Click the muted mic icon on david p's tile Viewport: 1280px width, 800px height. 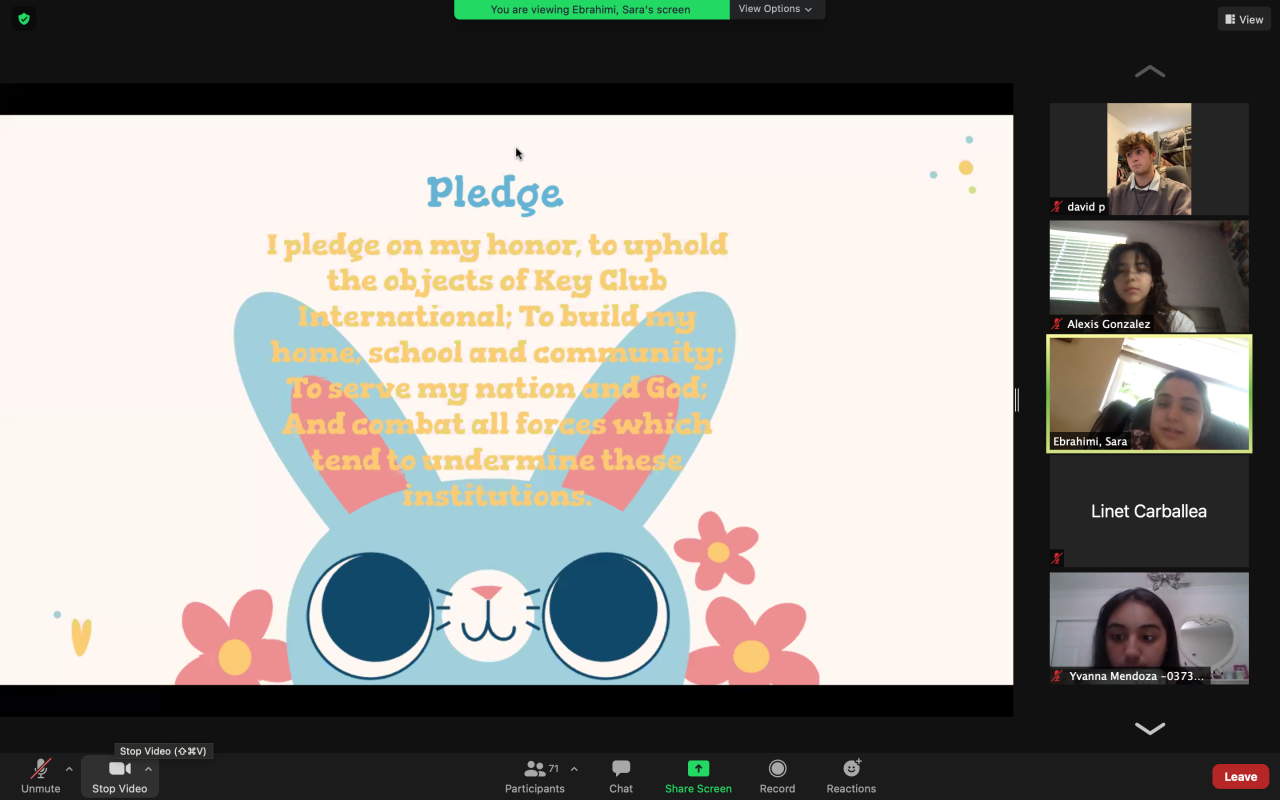1057,207
